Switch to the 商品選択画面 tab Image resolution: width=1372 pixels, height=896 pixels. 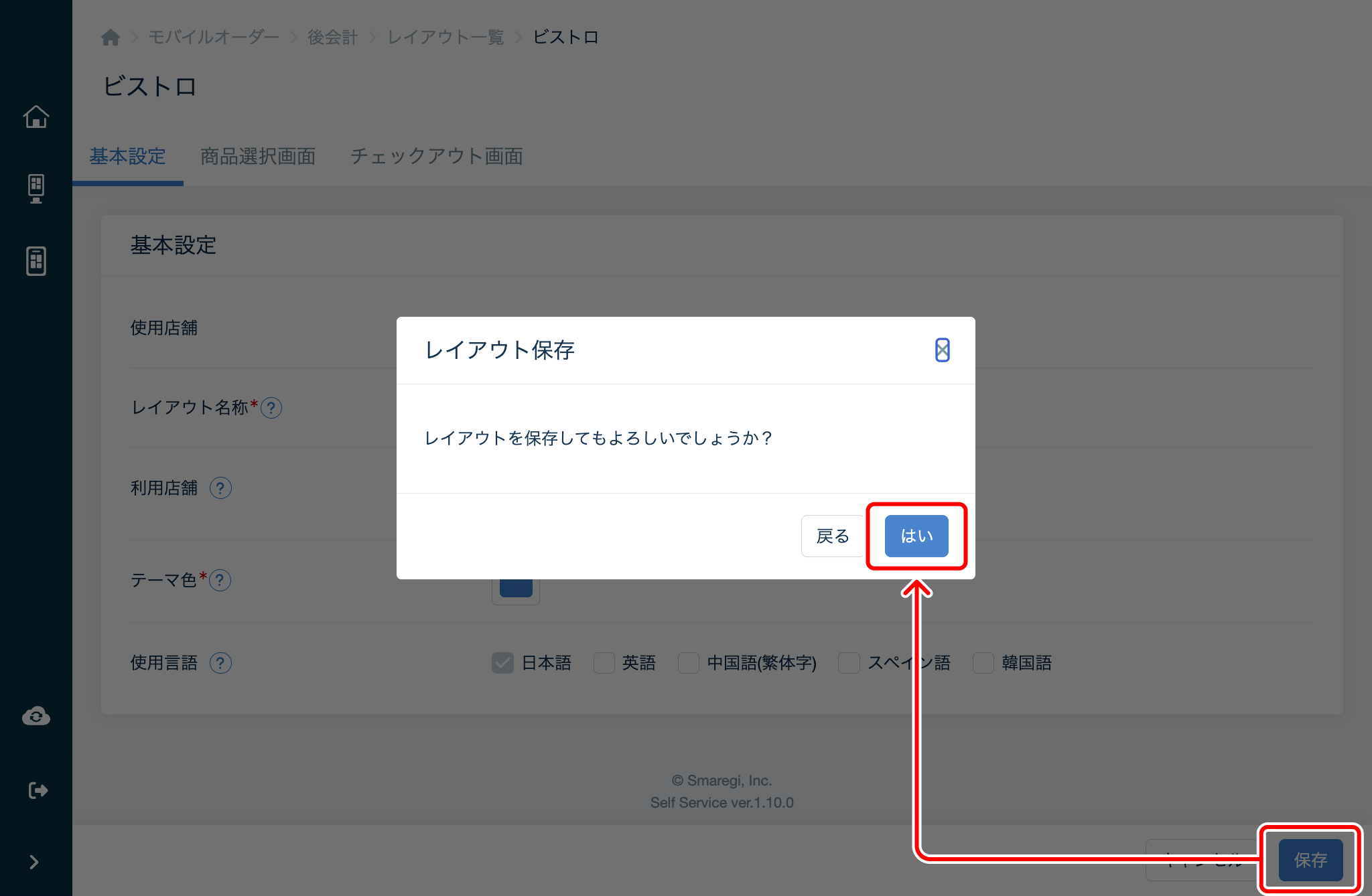[x=257, y=156]
